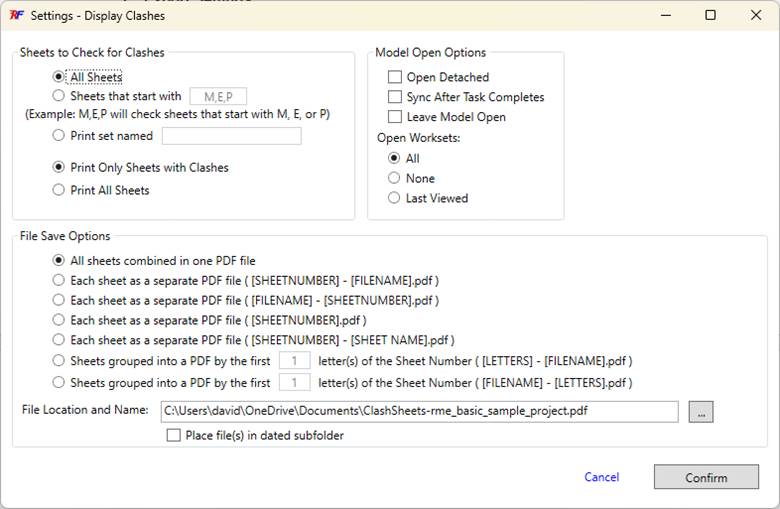Click the browse button for file location
This screenshot has height=509, width=780.
701,411
